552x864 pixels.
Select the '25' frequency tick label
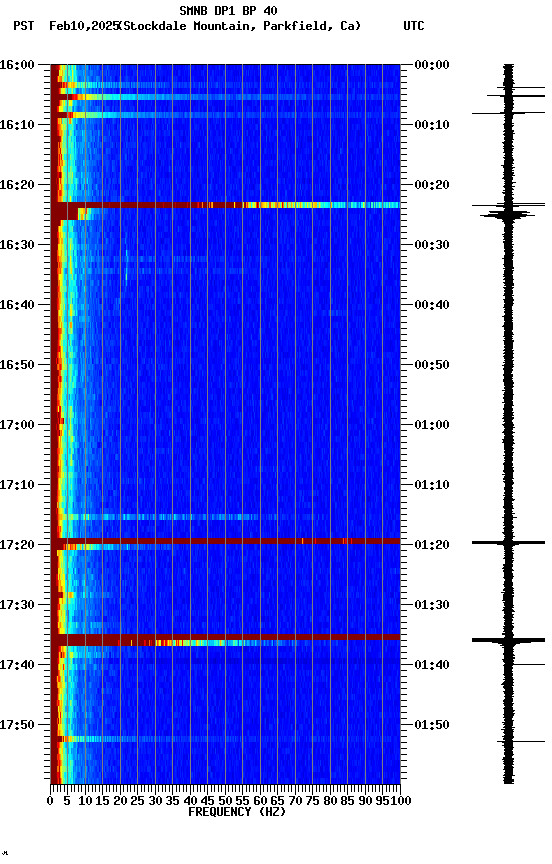(x=137, y=801)
